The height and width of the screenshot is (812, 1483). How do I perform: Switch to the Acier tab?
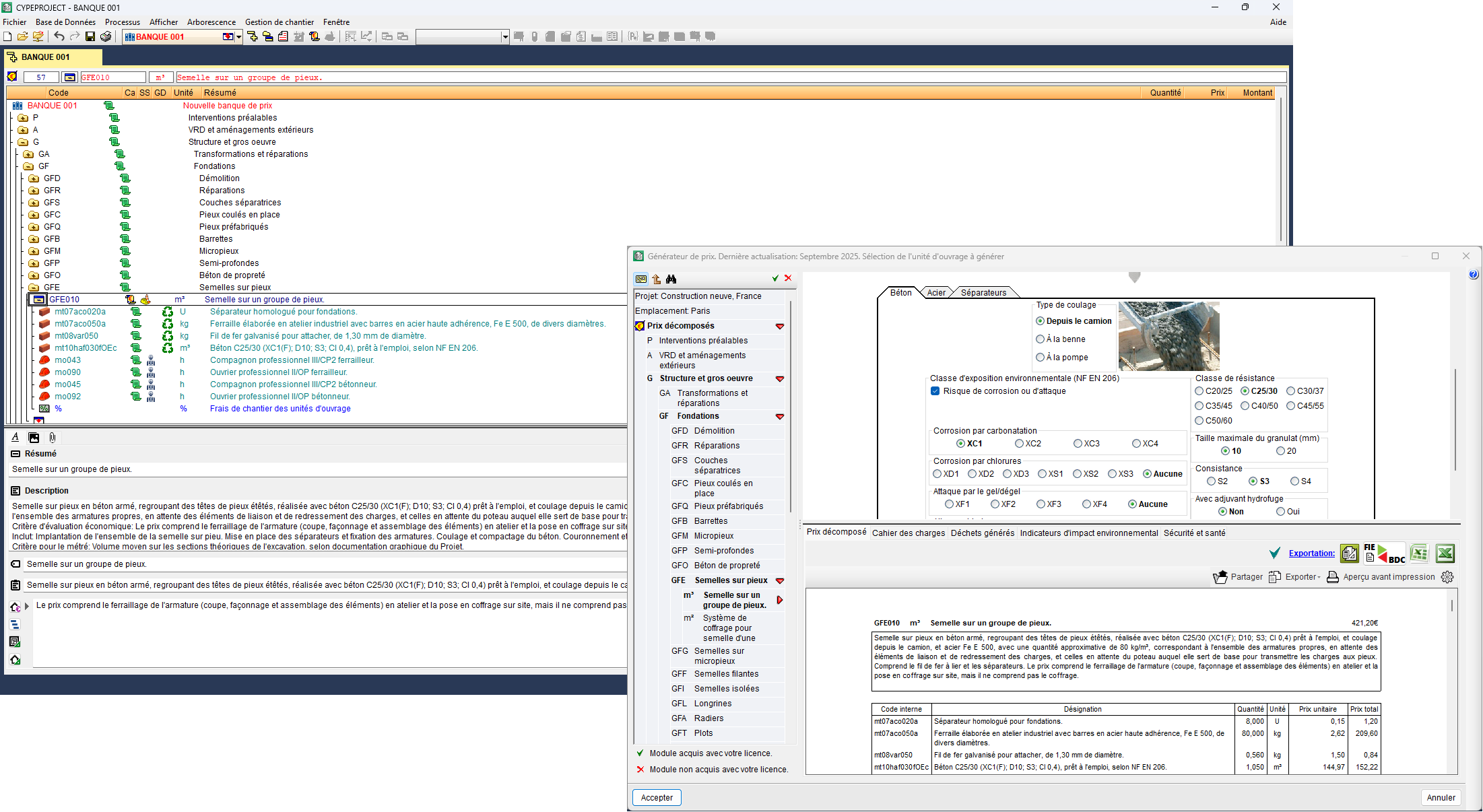(936, 293)
